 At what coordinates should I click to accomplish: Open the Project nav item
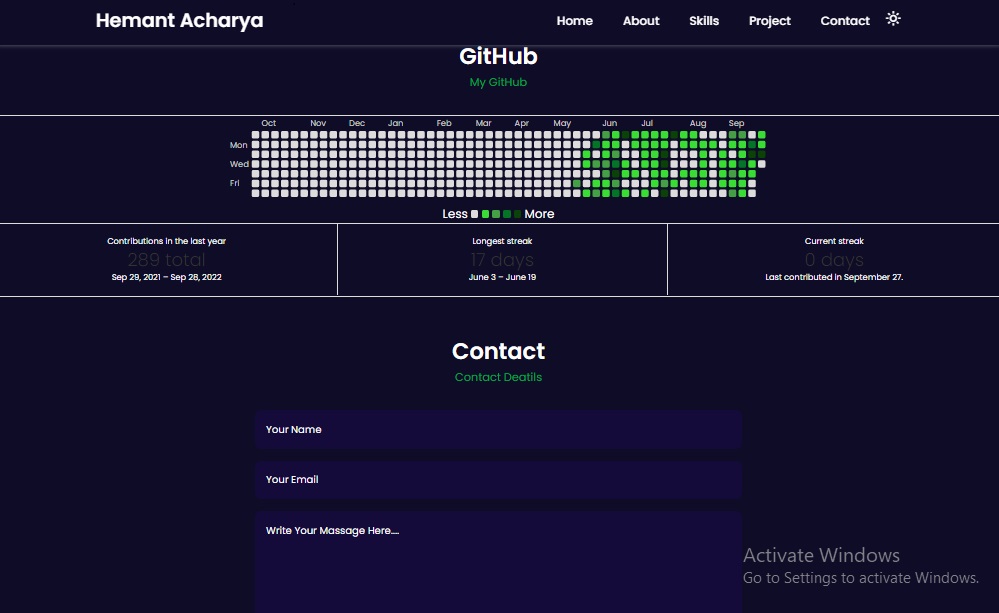(770, 21)
